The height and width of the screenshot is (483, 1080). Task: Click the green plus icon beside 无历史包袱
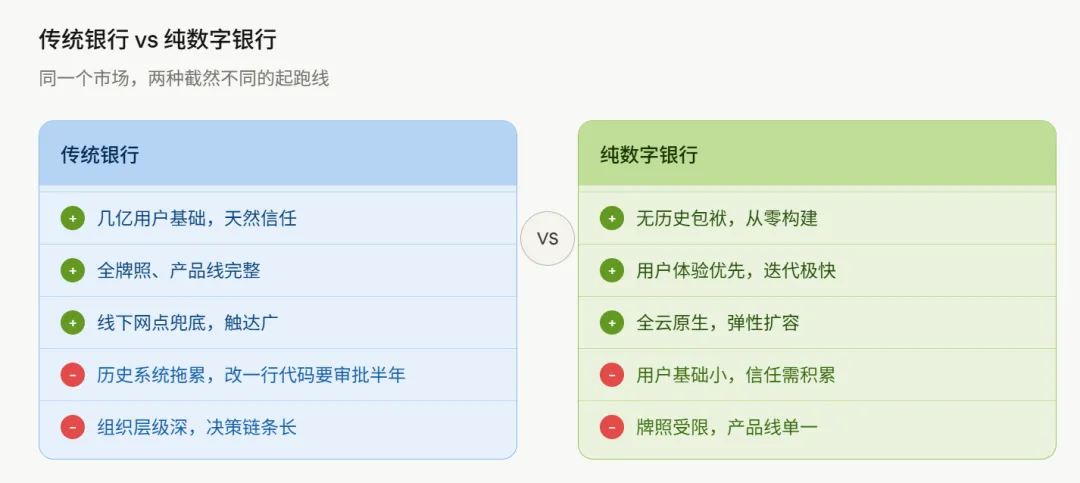(x=612, y=218)
